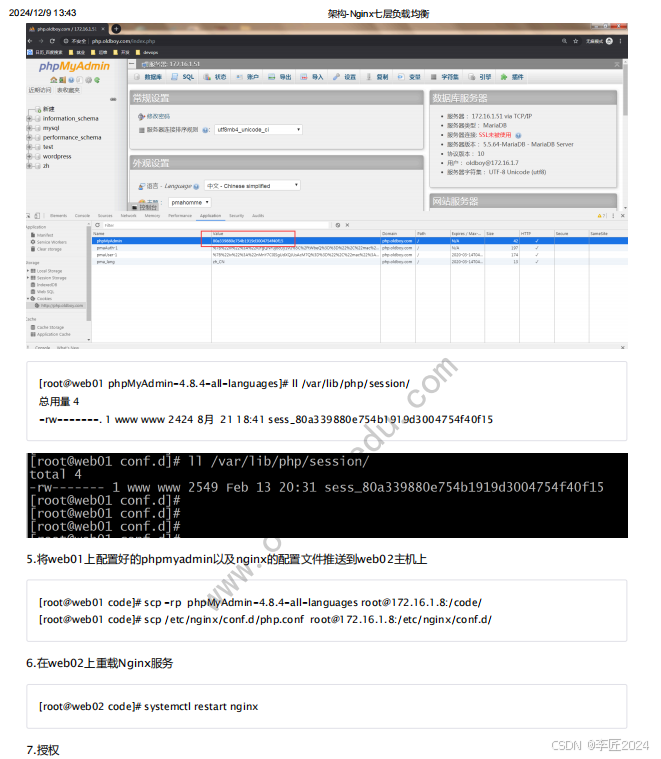Open the 复制 replication tab
The height and width of the screenshot is (759, 661).
[x=377, y=77]
